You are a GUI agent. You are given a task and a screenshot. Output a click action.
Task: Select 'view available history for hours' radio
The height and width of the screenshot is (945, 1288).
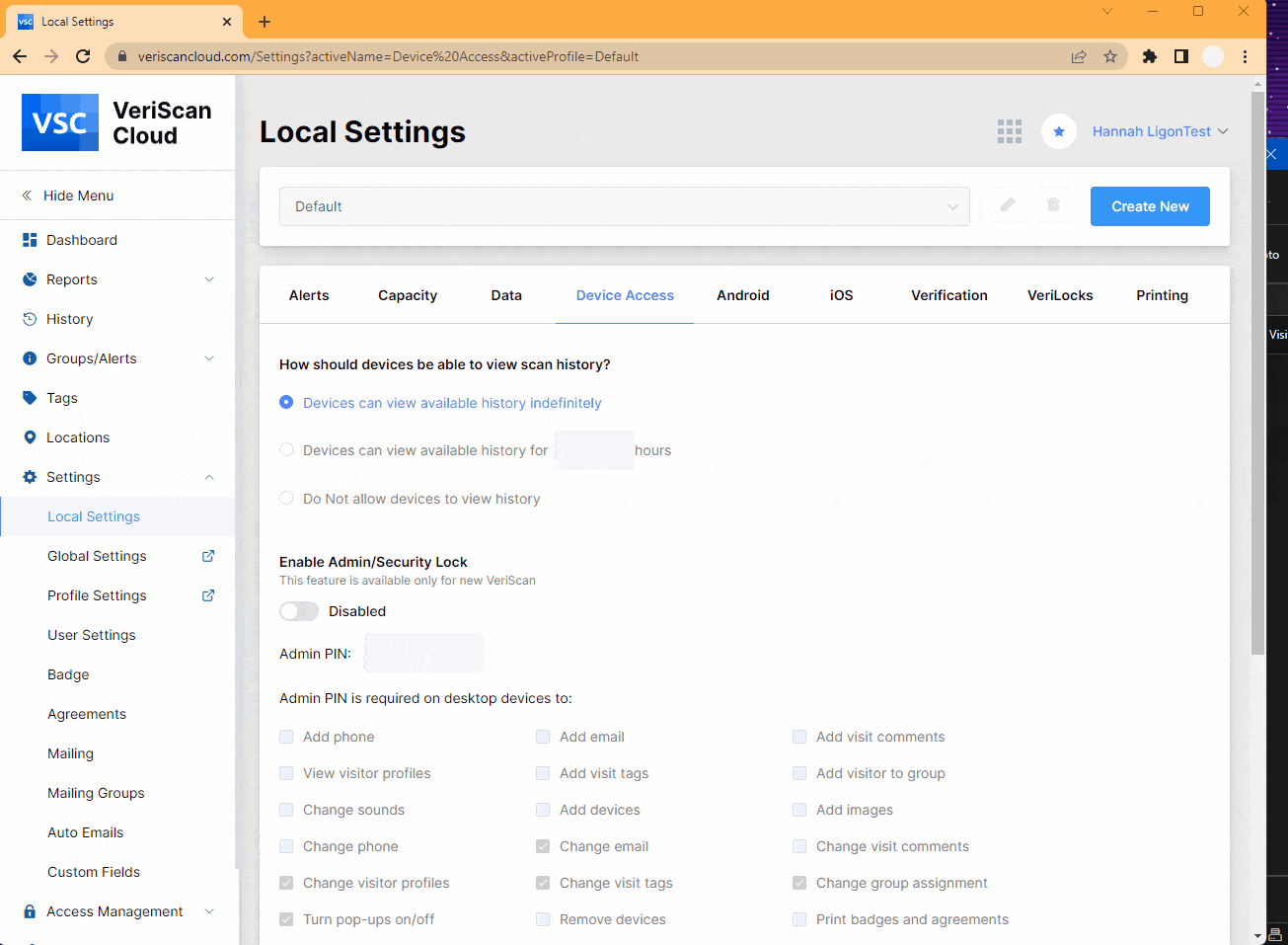click(286, 449)
